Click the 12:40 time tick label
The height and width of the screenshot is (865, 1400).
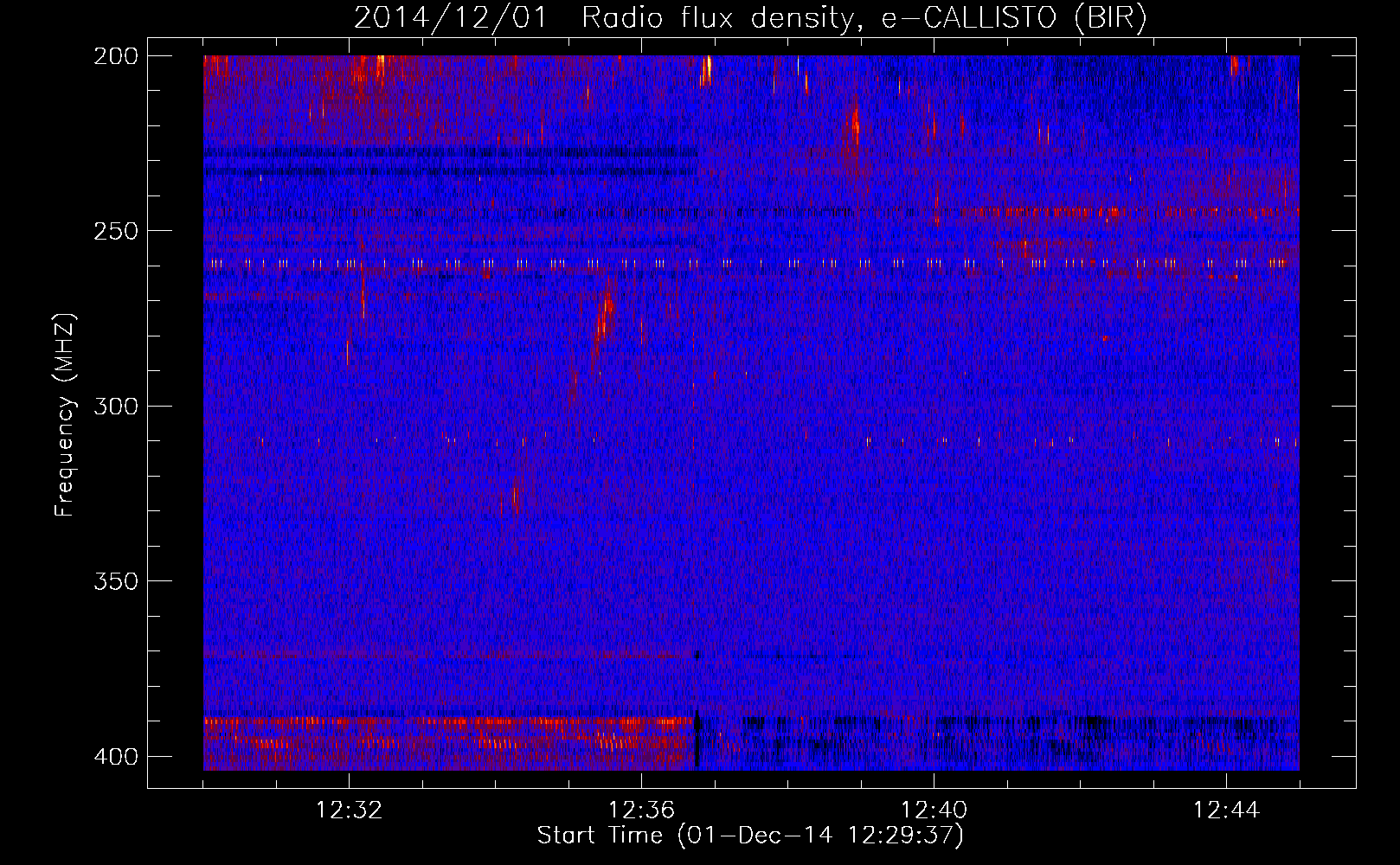(x=934, y=811)
